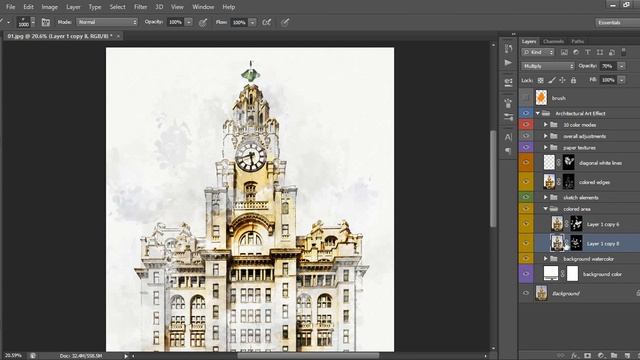Select Layer 1 copy 6 mask thumbnail
This screenshot has height=360, width=640.
[576, 224]
